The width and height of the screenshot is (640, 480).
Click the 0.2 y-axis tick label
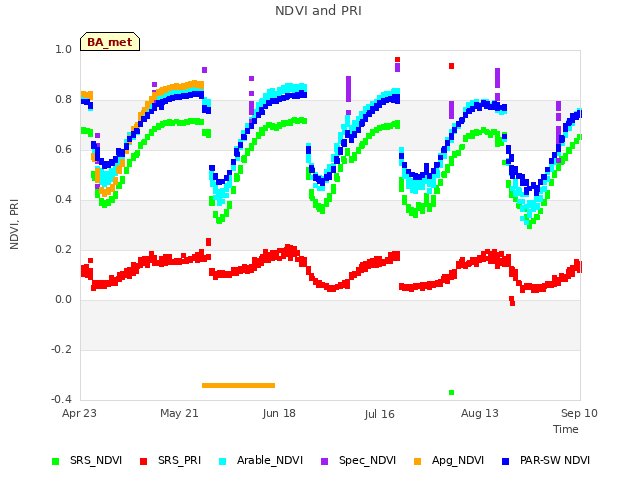[x=63, y=249]
